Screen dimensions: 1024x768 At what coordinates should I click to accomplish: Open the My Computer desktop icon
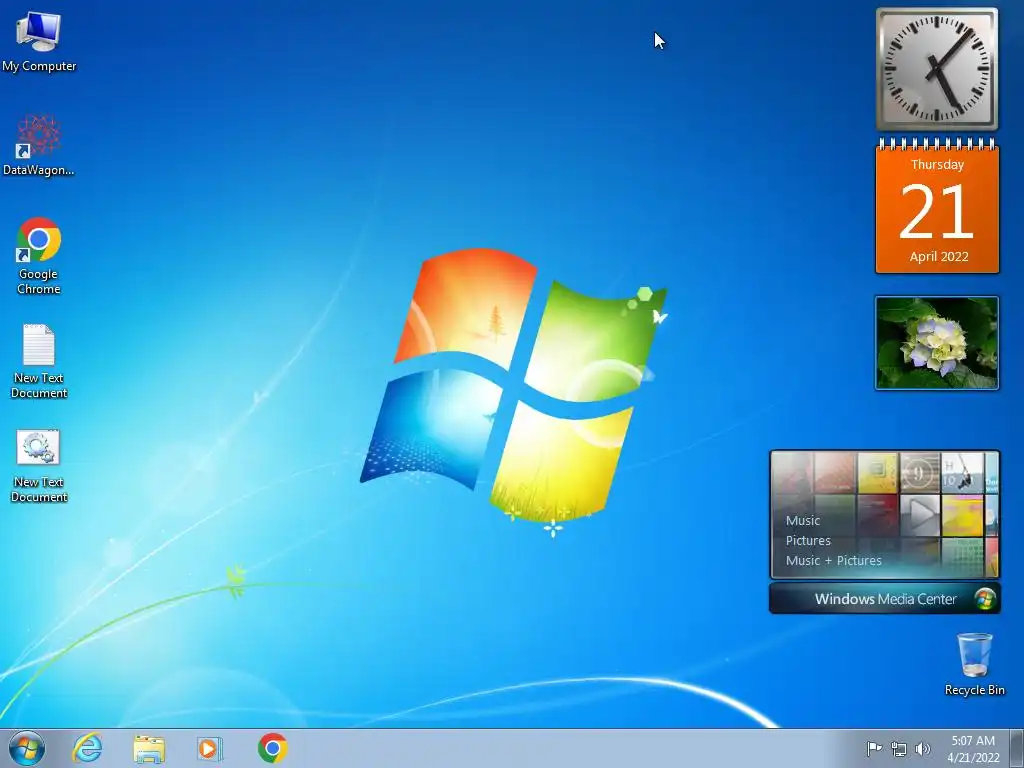tap(39, 42)
